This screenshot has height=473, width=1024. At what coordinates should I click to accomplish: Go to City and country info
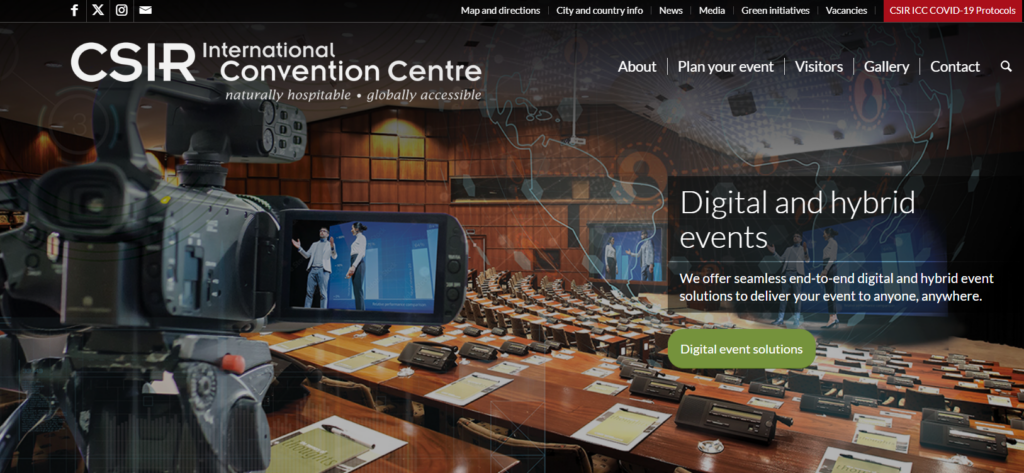600,10
